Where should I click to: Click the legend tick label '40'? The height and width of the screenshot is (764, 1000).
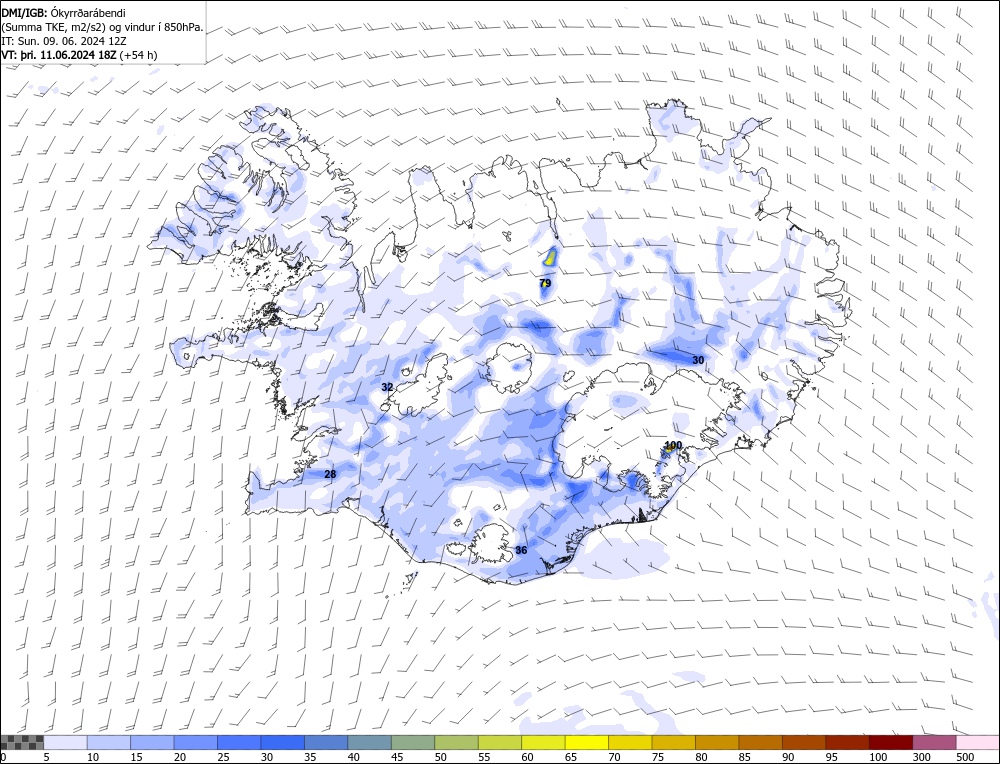point(353,757)
